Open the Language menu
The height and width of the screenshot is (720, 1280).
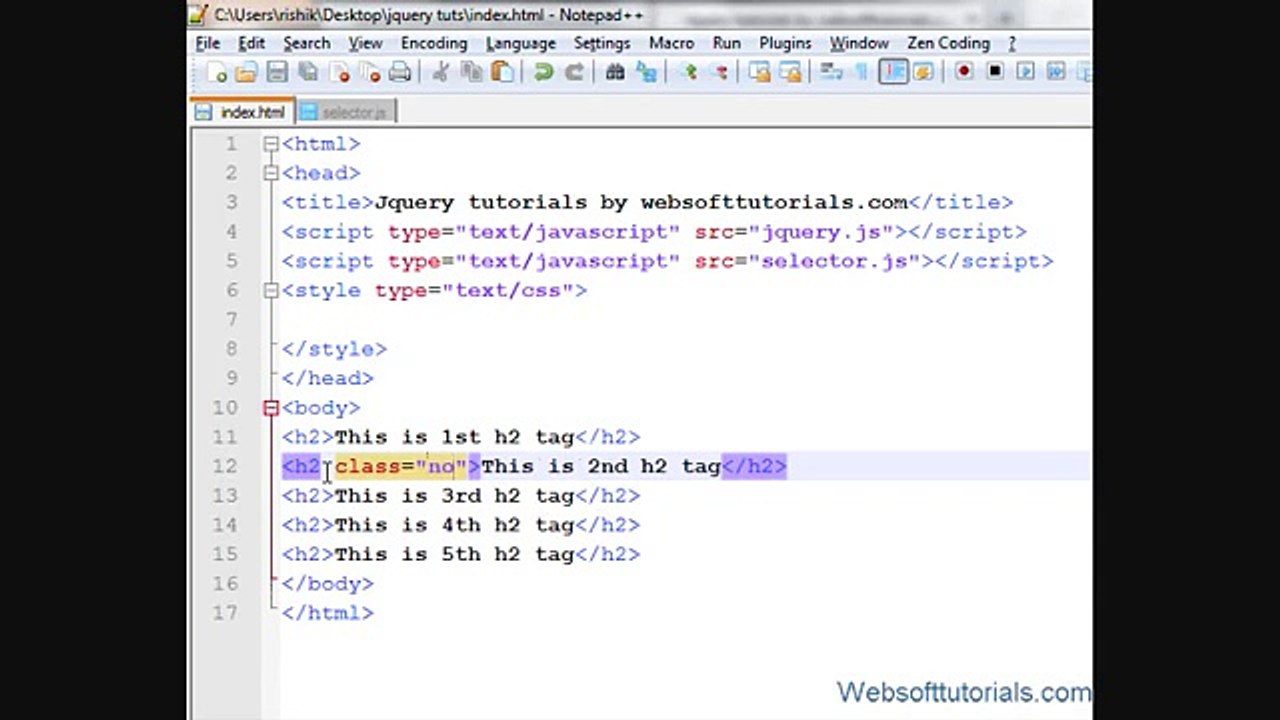tap(521, 43)
